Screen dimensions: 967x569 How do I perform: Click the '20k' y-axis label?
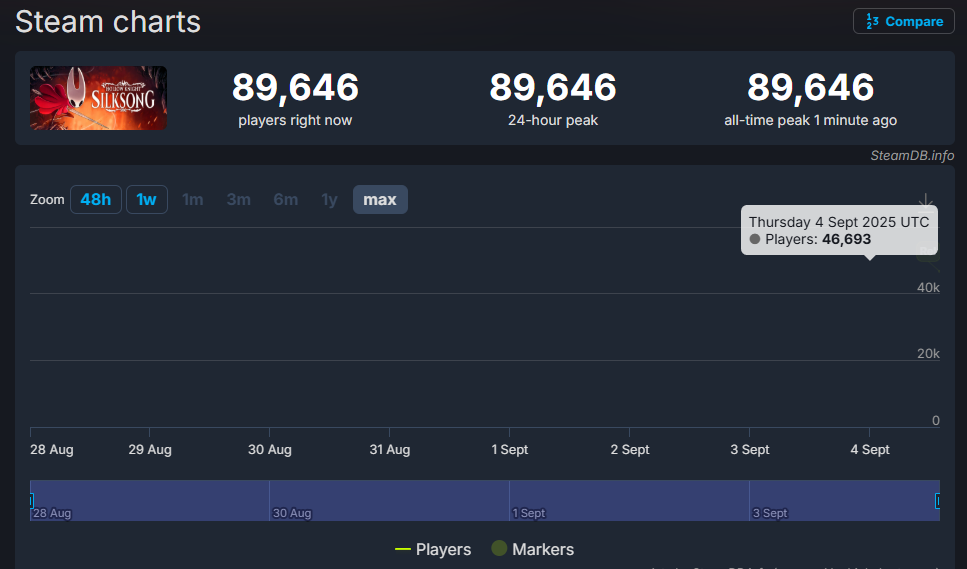pyautogui.click(x=928, y=353)
